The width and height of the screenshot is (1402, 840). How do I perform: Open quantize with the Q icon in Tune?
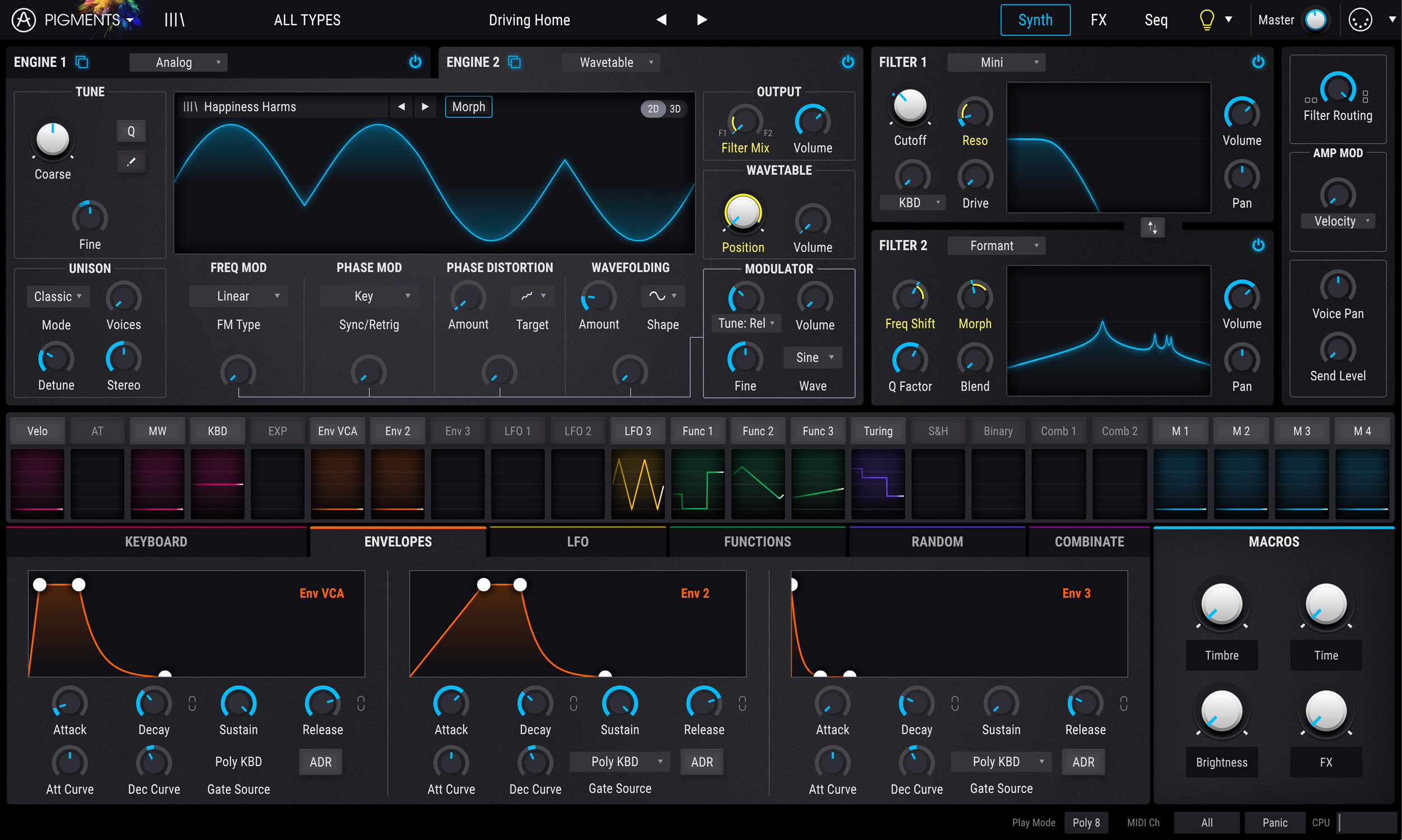131,131
